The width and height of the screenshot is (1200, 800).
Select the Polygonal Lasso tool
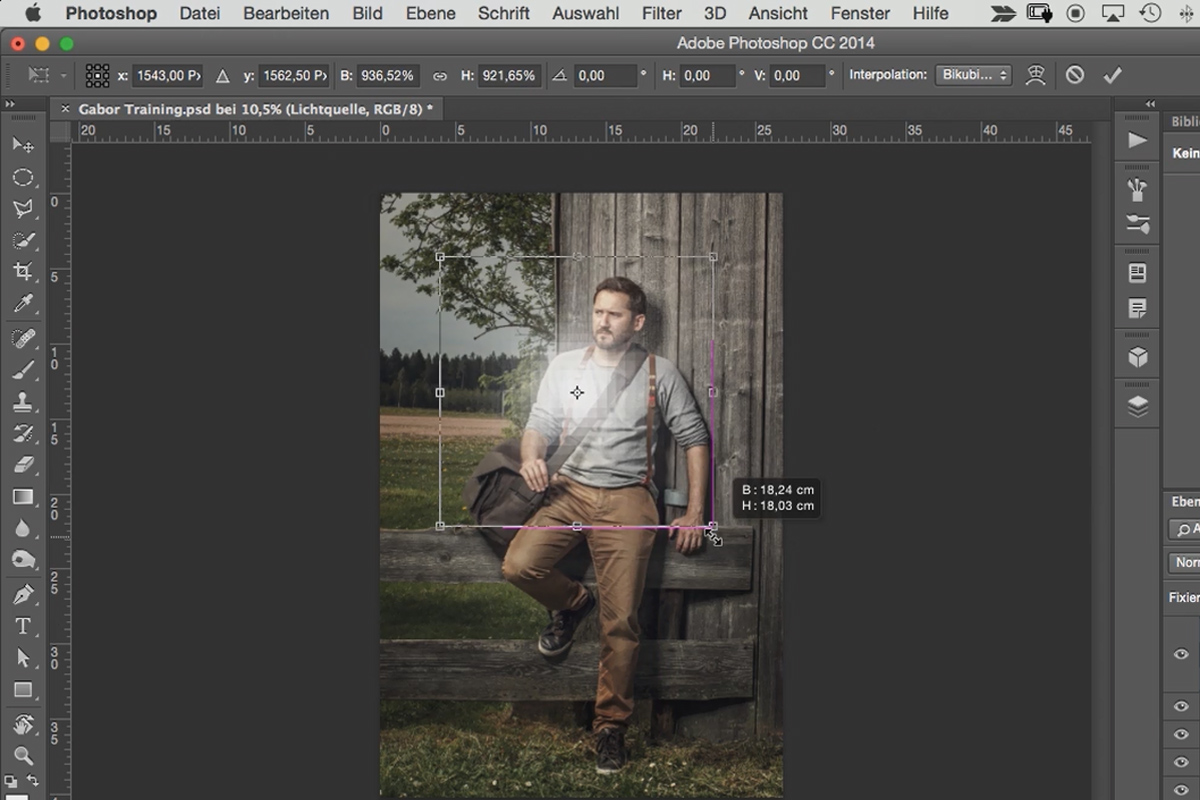coord(23,209)
